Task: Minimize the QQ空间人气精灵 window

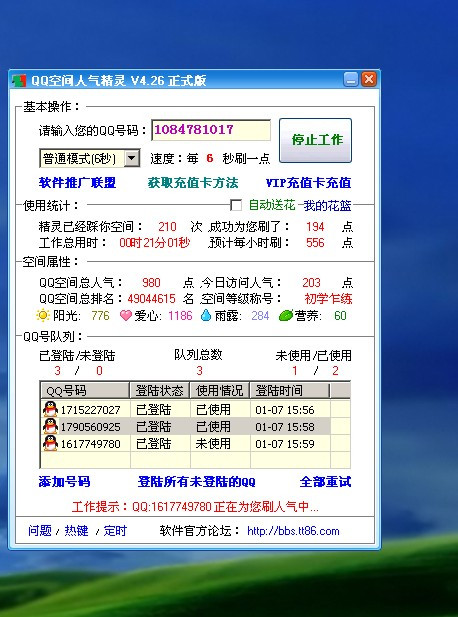Action: tap(351, 79)
